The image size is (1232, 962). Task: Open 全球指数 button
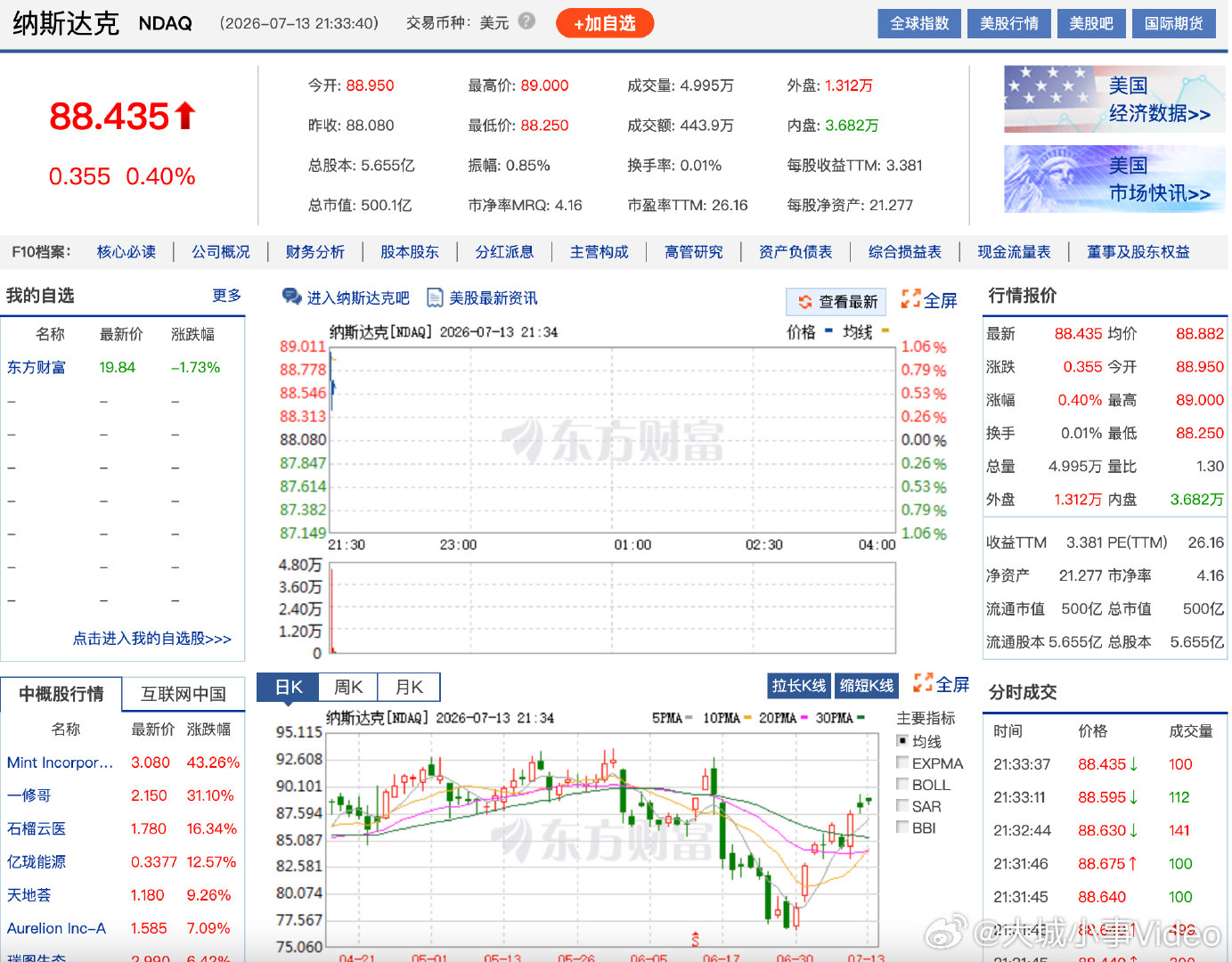(919, 23)
